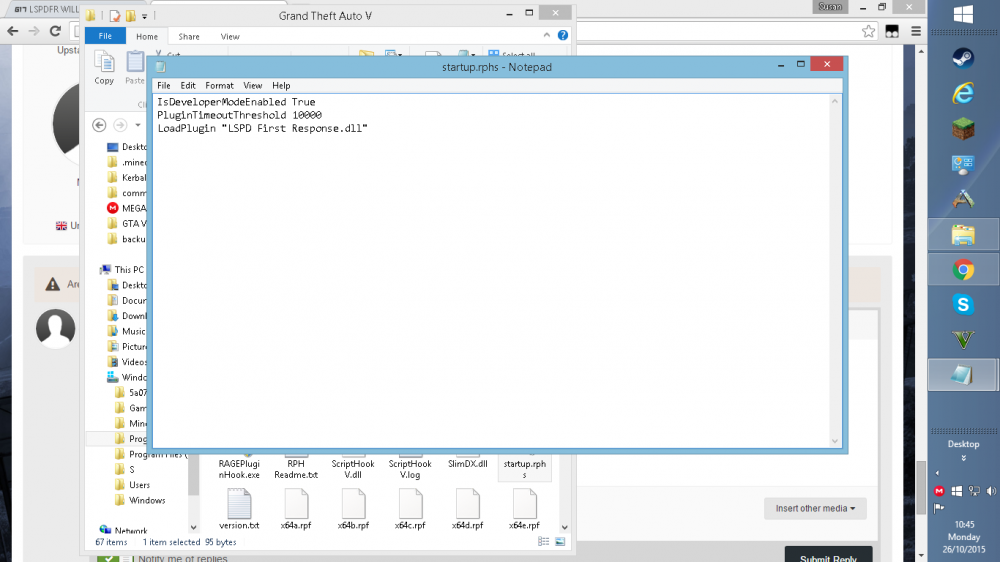
Task: Switch to Explorer Share tab
Action: [189, 36]
